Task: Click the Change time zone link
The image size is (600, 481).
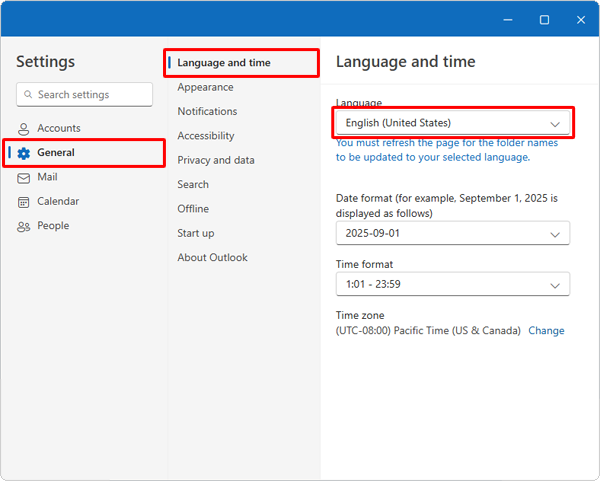Action: pyautogui.click(x=546, y=331)
